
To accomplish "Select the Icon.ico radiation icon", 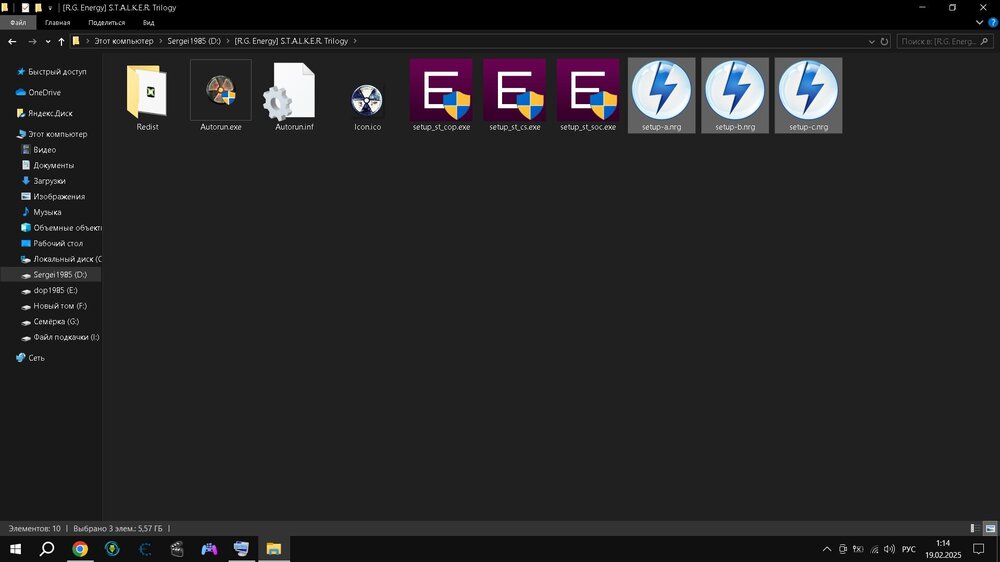I will [367, 101].
